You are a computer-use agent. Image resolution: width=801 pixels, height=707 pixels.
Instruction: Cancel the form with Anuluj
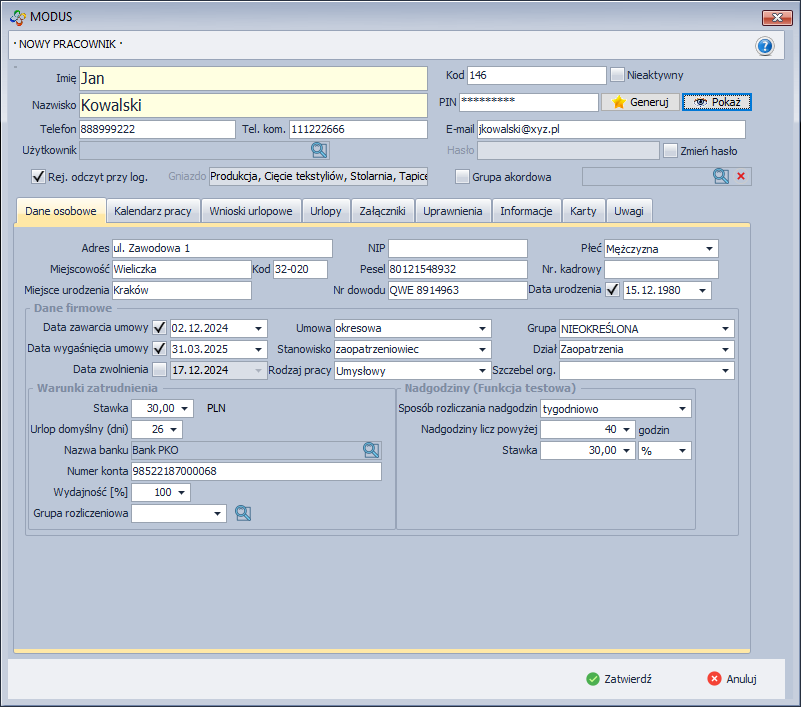[x=731, y=678]
